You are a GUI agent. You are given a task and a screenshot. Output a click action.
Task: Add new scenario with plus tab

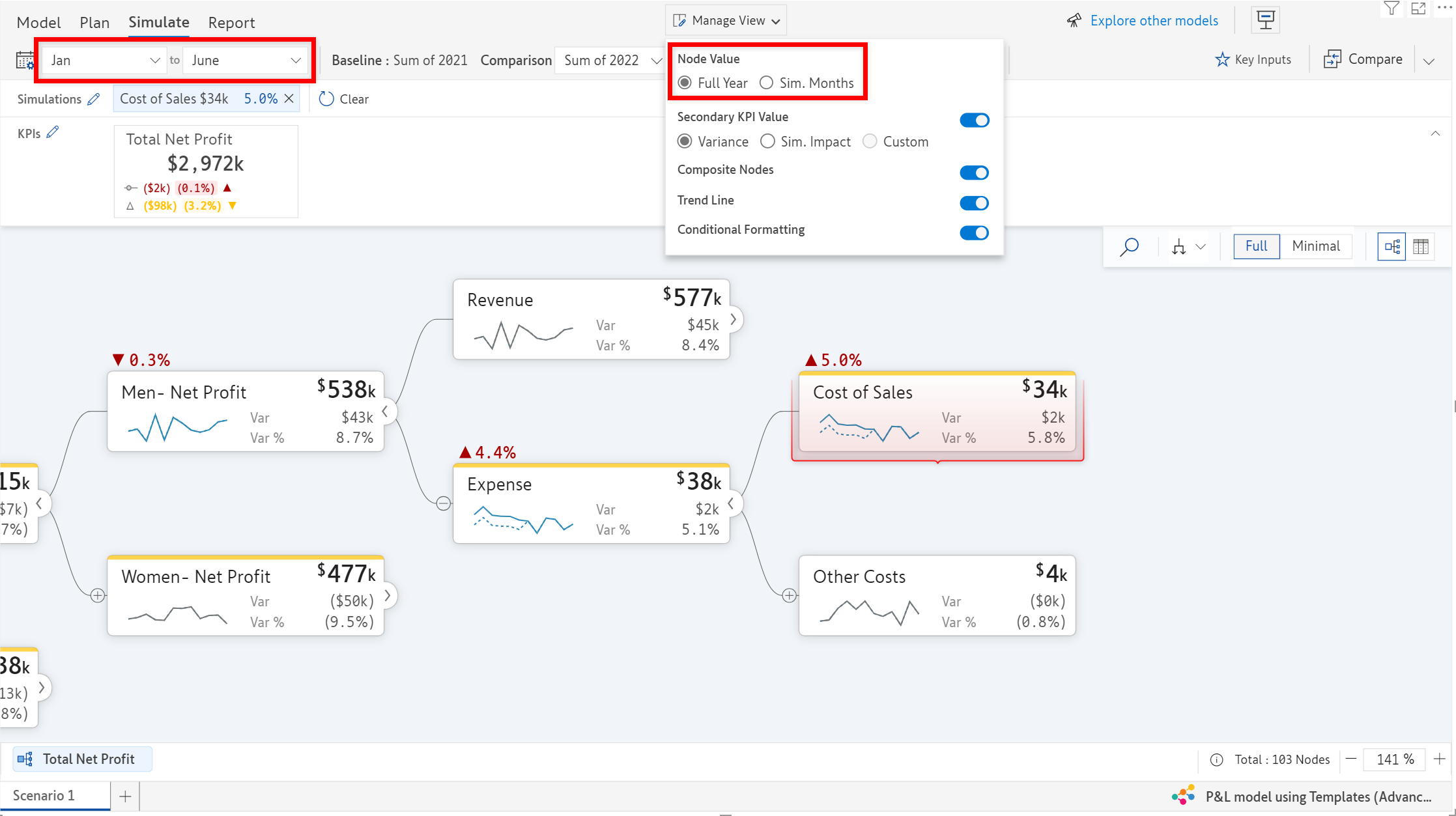click(125, 796)
